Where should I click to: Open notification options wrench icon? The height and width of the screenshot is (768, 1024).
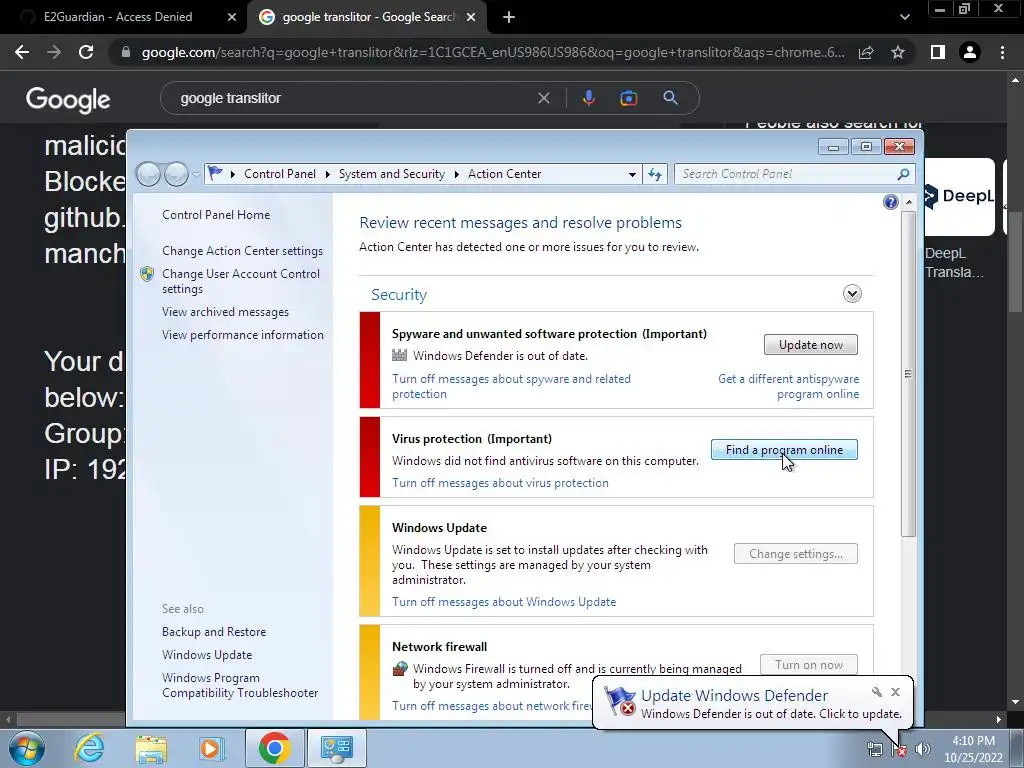click(x=876, y=692)
